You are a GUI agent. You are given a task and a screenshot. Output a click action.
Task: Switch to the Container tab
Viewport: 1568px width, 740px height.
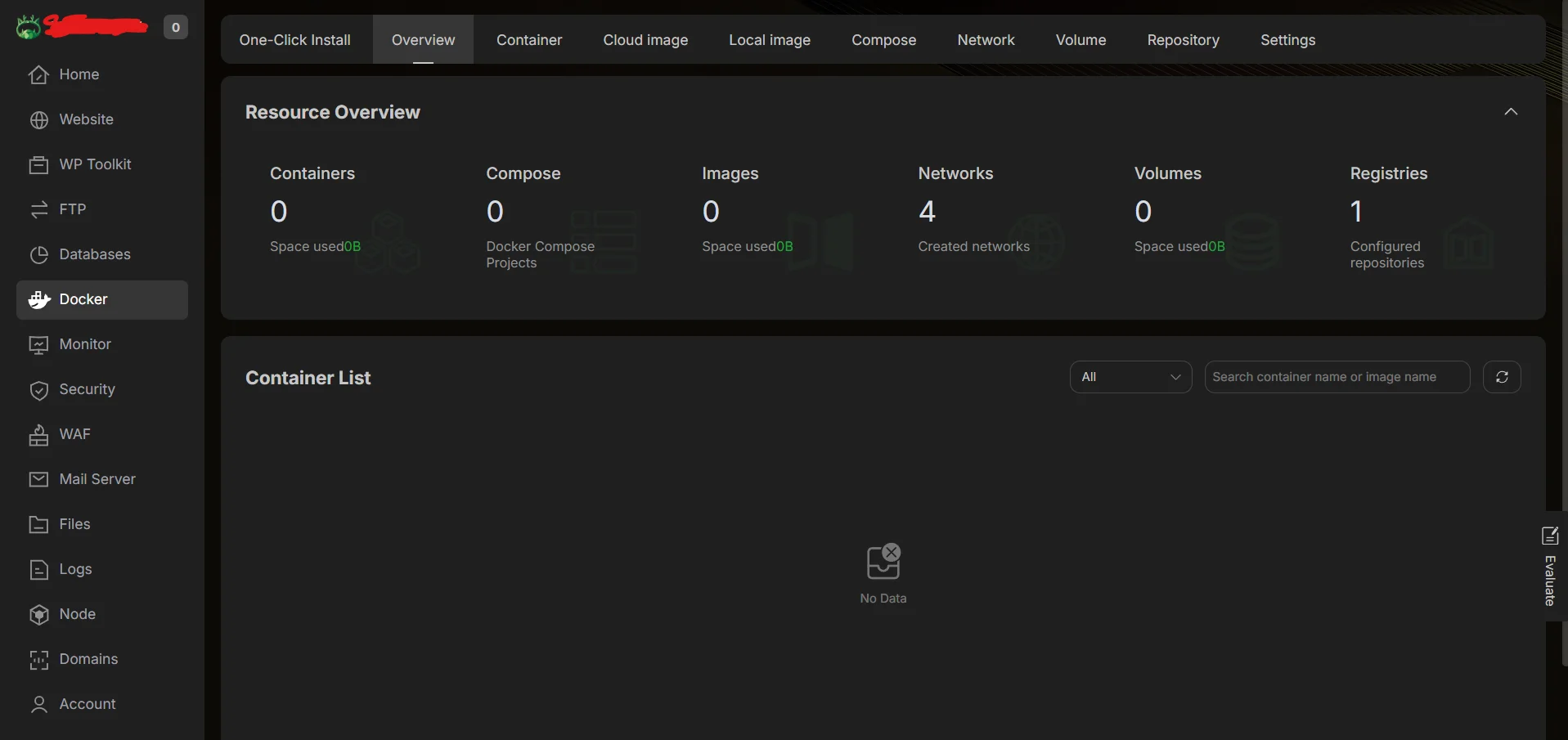pos(529,40)
